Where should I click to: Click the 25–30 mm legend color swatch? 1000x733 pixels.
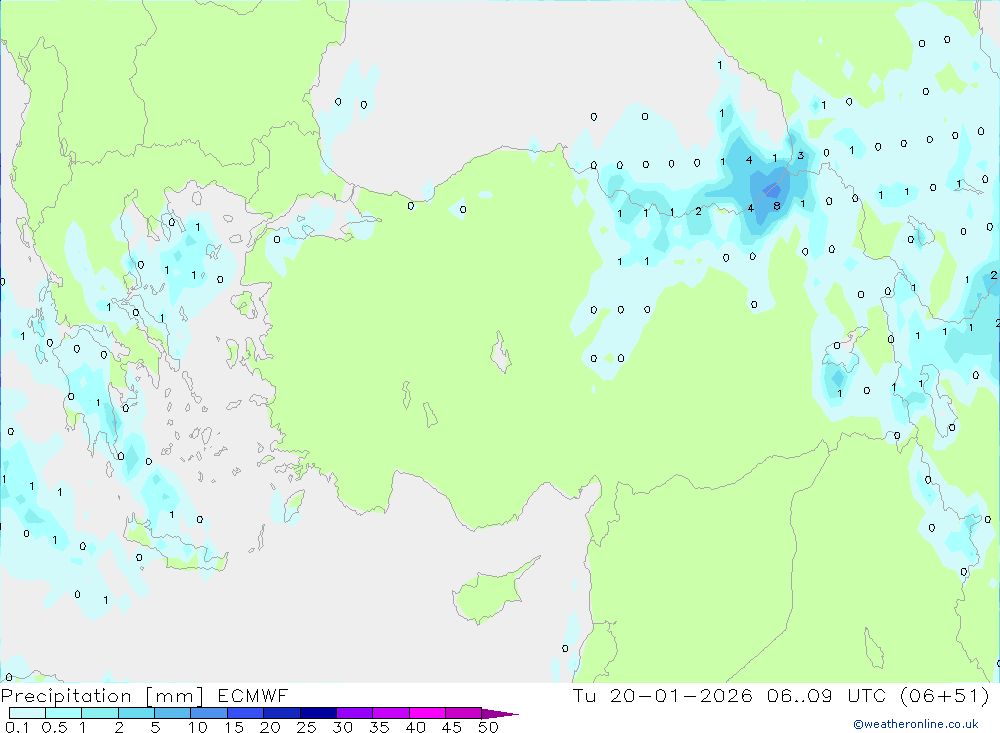[318, 713]
